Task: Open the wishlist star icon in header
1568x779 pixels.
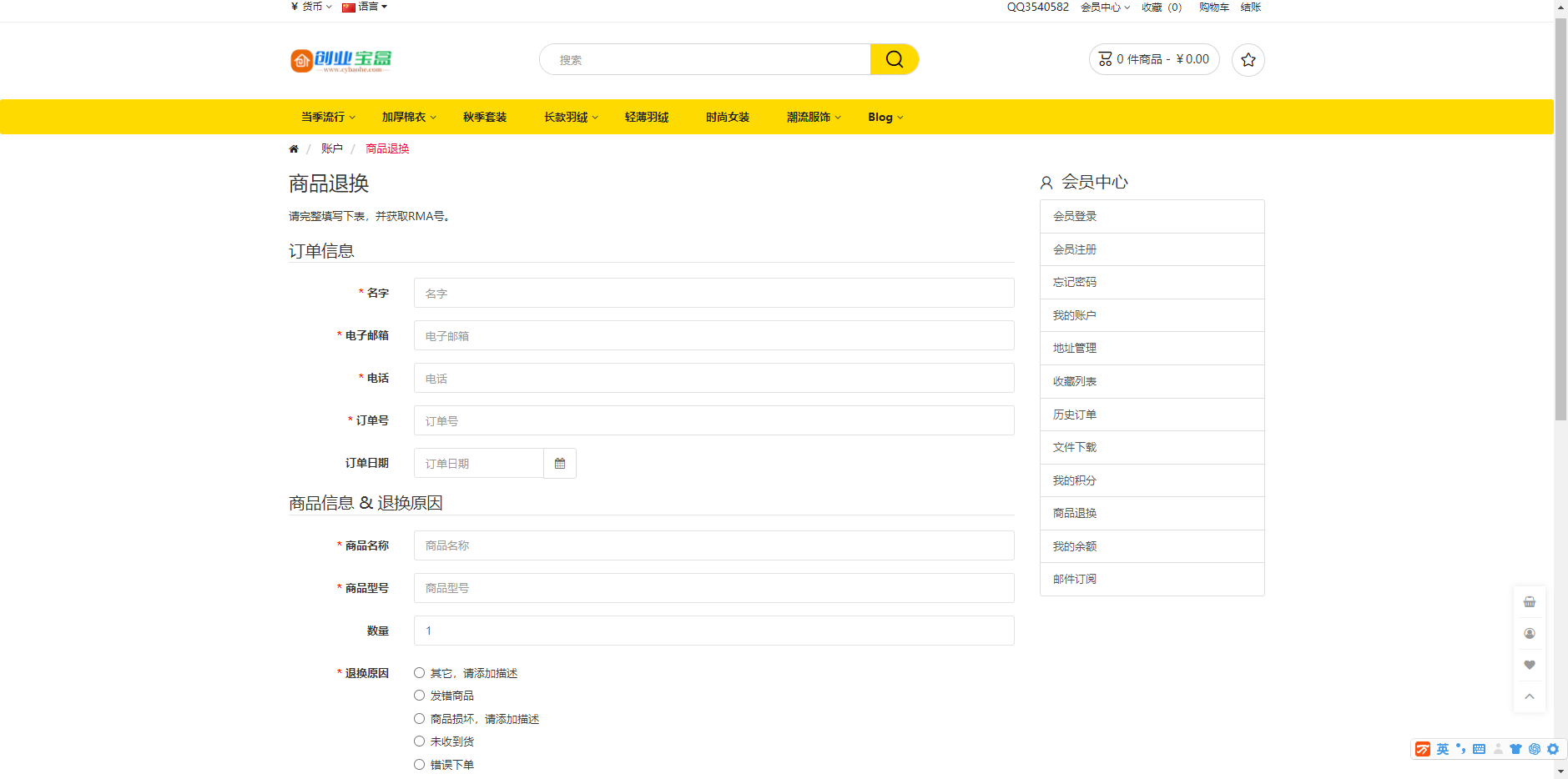Action: (x=1248, y=59)
